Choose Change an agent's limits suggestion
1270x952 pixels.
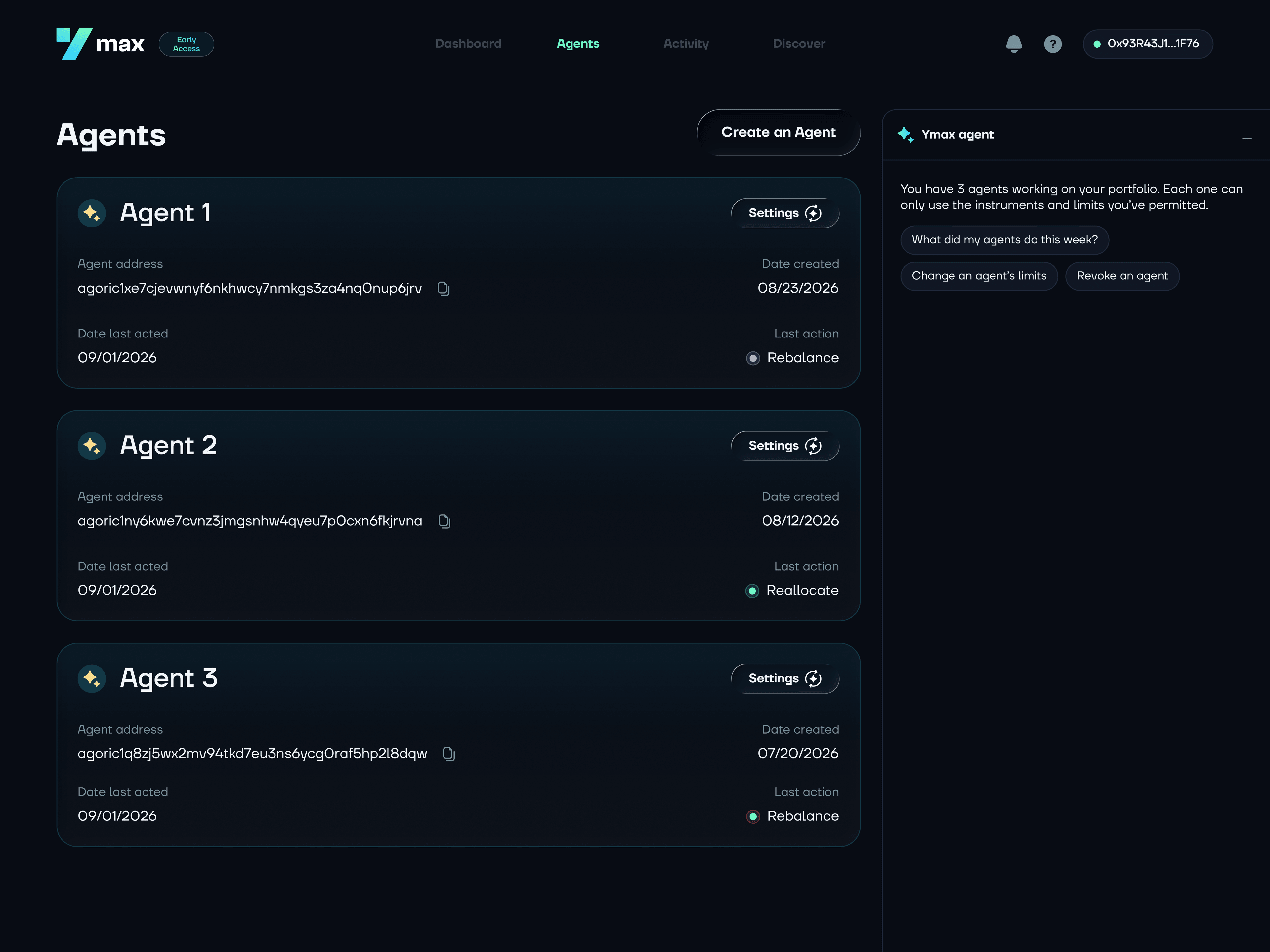coord(979,276)
